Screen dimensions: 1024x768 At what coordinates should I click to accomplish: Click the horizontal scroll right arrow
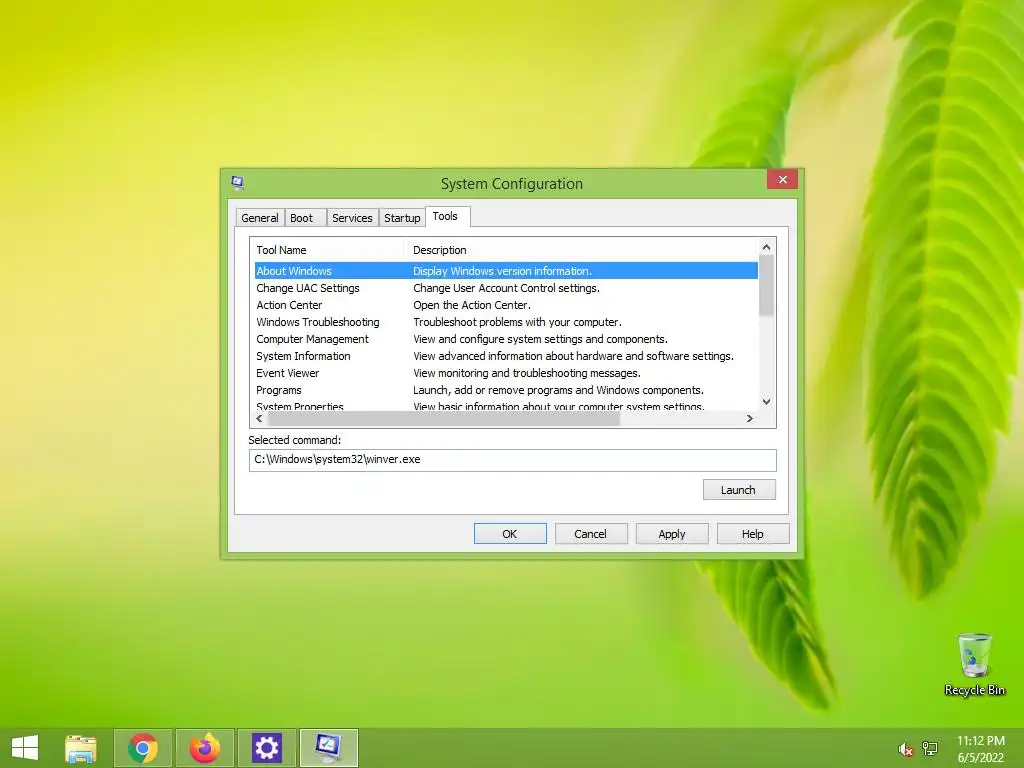coord(750,419)
